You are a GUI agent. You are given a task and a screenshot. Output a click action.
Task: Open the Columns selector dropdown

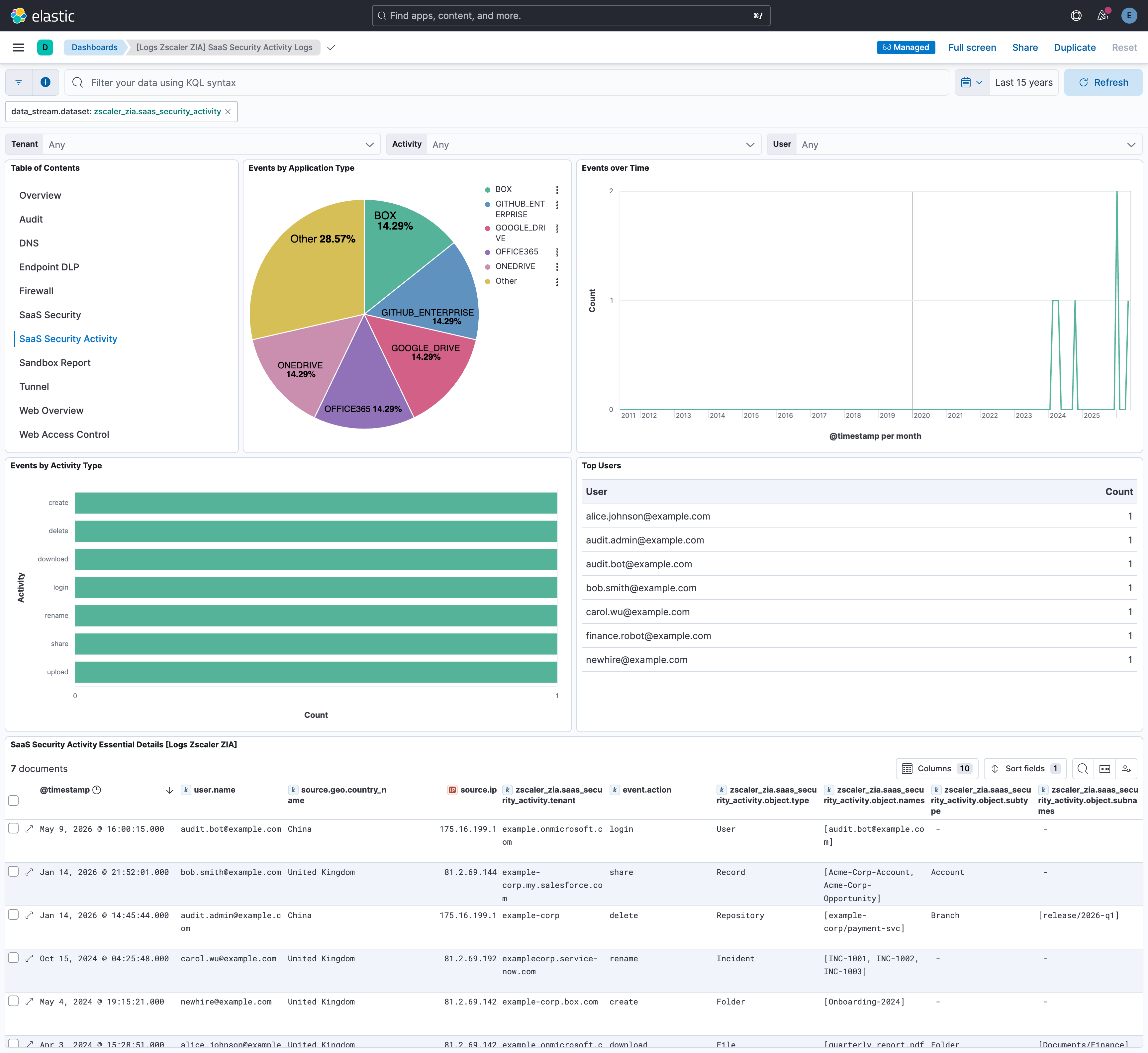click(937, 769)
